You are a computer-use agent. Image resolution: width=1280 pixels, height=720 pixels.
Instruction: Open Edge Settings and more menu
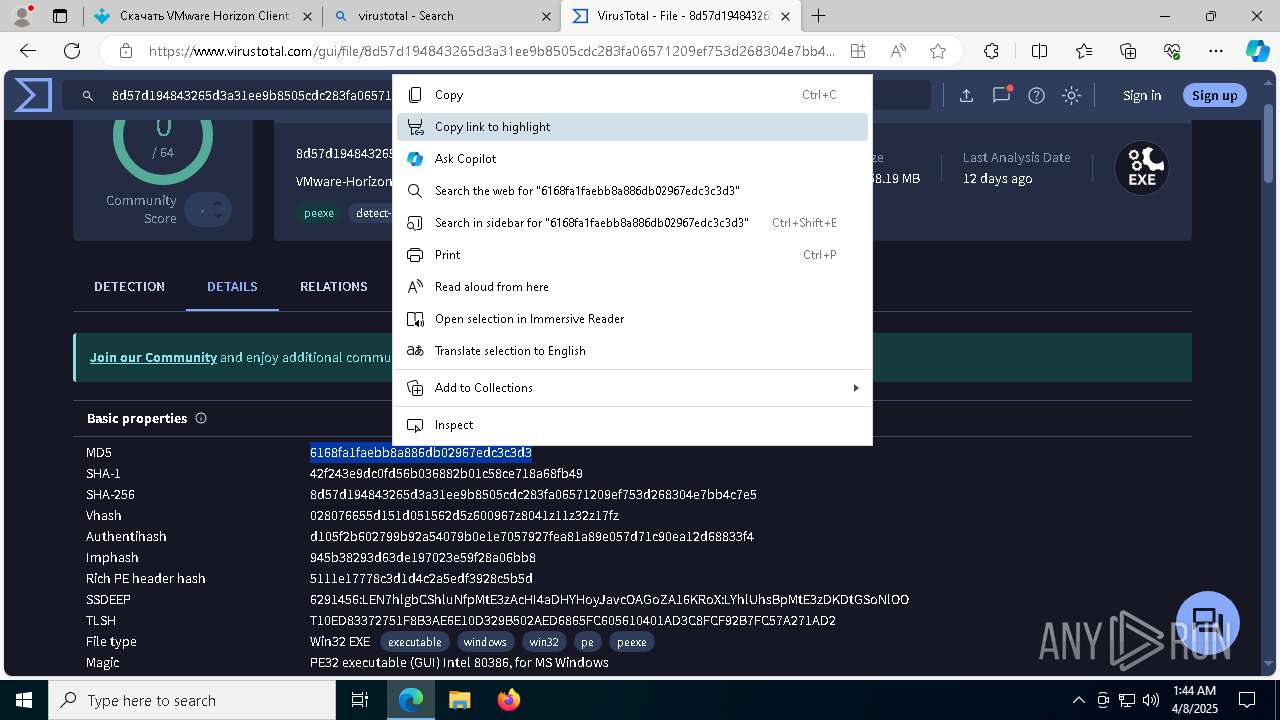[1216, 51]
